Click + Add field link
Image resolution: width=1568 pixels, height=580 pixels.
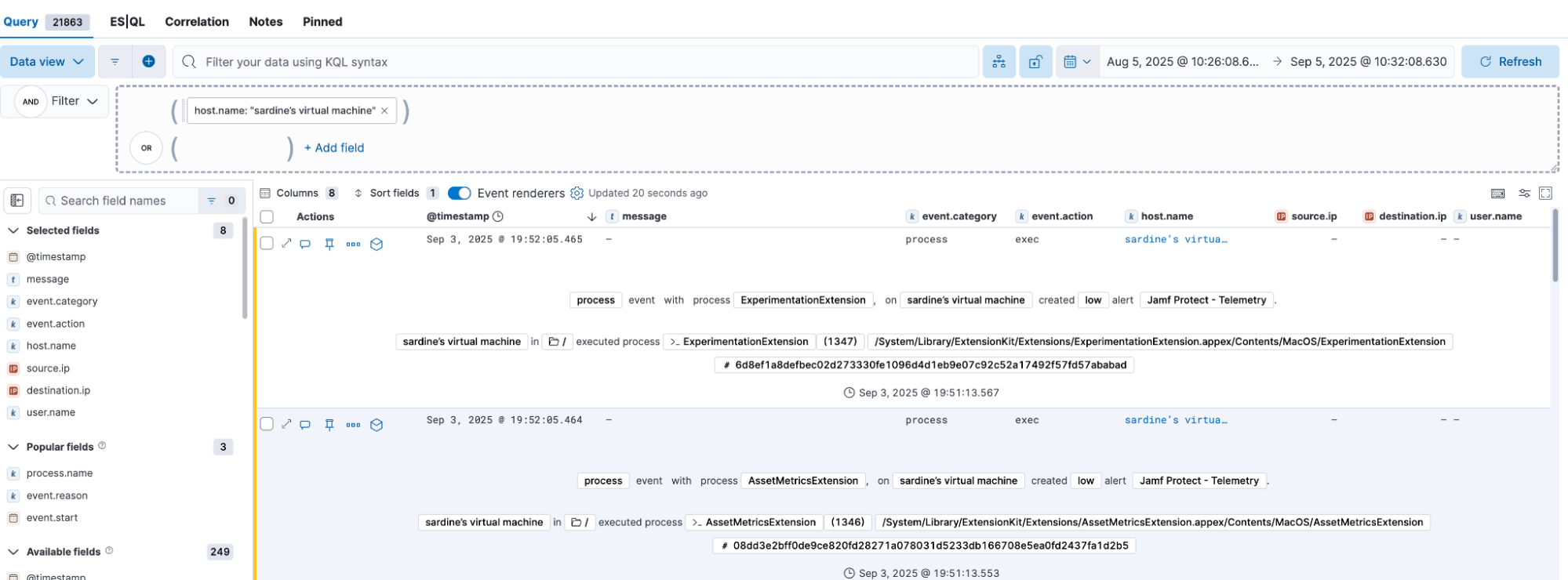coord(334,147)
